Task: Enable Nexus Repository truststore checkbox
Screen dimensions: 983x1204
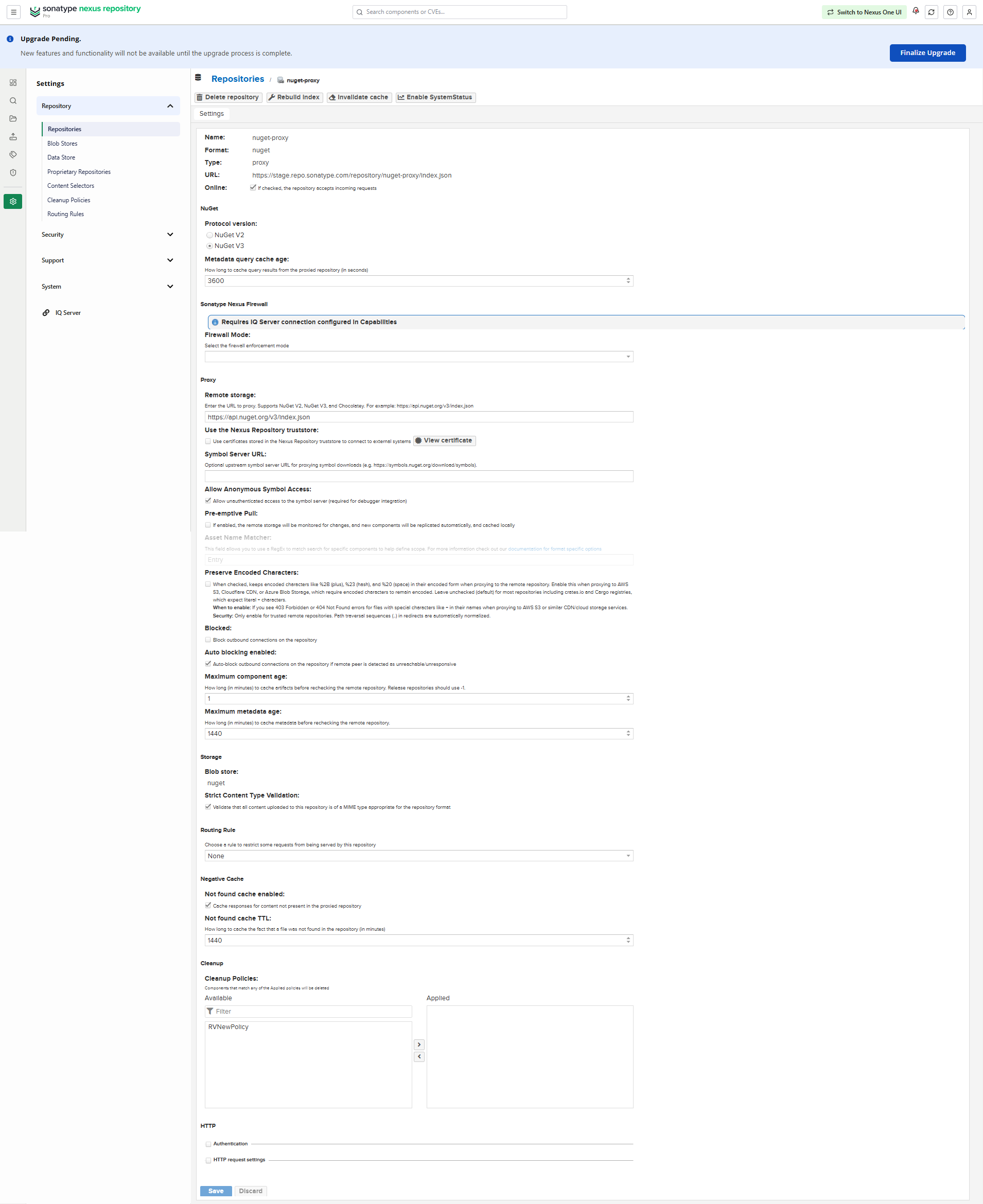Action: pyautogui.click(x=208, y=441)
